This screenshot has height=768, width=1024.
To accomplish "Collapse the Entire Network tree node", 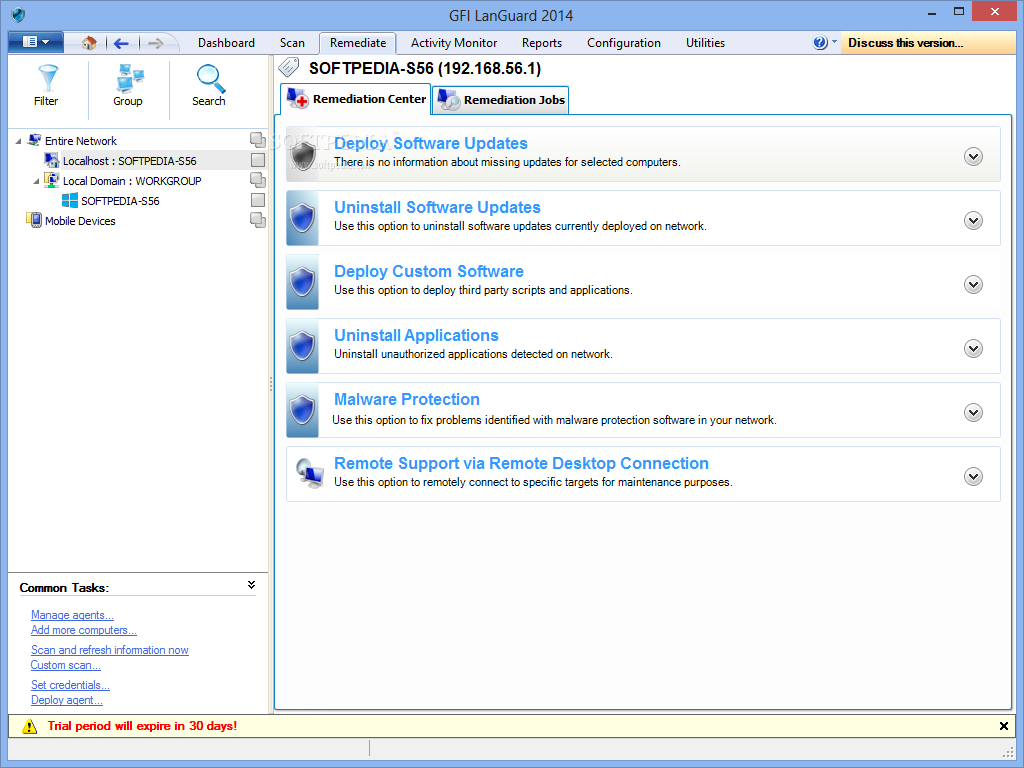I will [18, 141].
